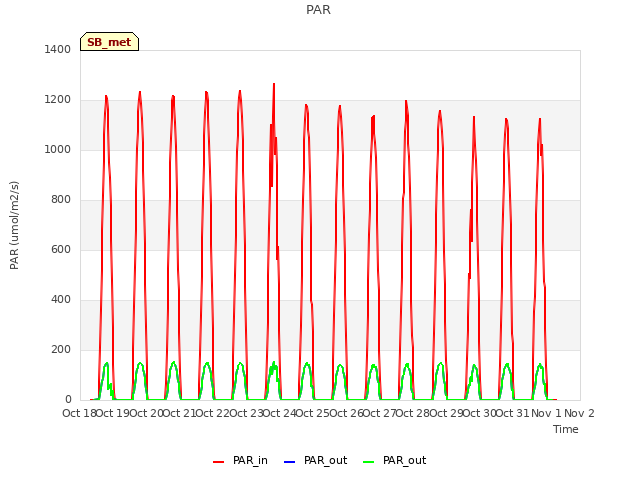Click the 1400 y-axis tick label
The image size is (640, 480).
click(58, 49)
